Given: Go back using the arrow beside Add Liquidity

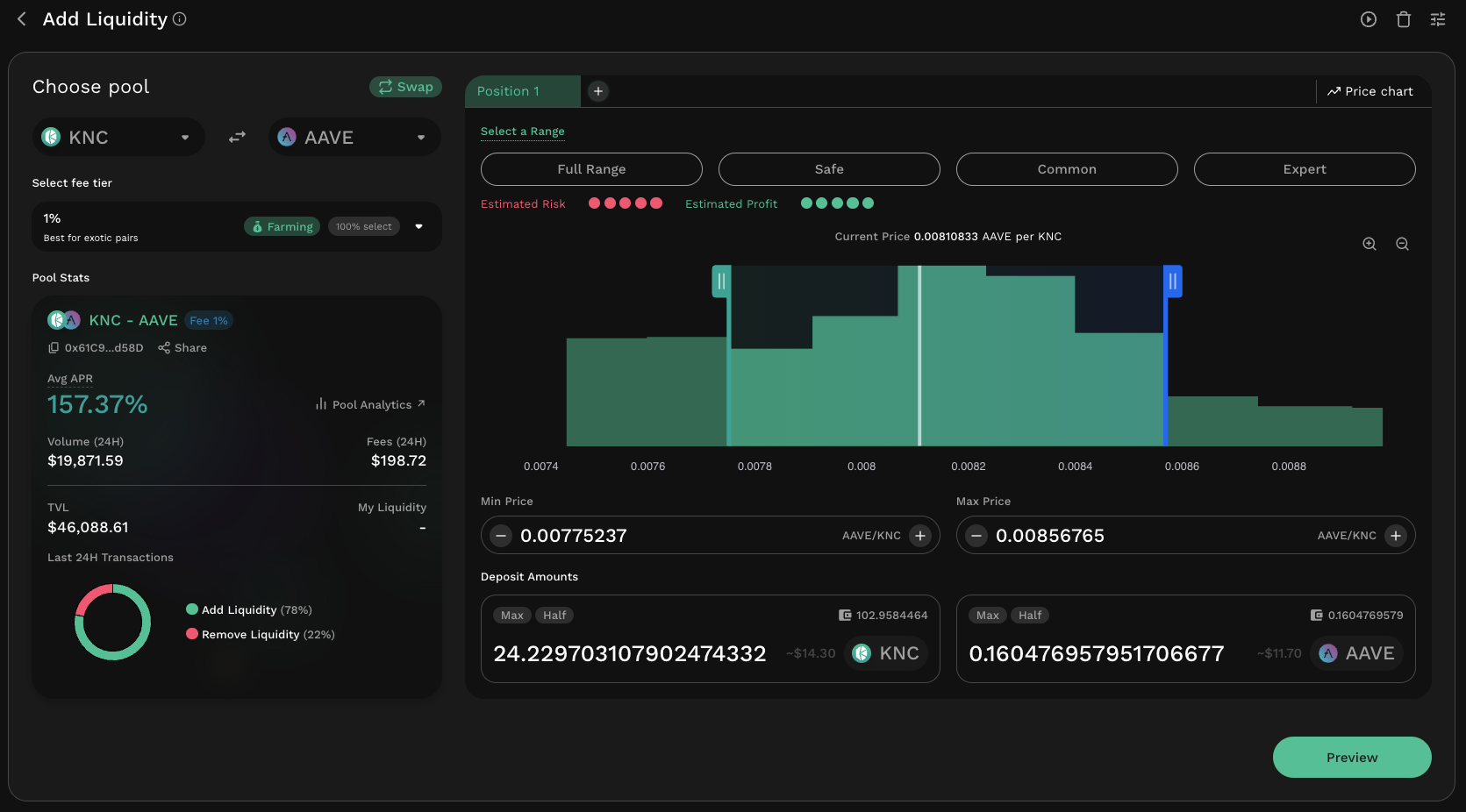Looking at the screenshot, I should click(x=22, y=18).
